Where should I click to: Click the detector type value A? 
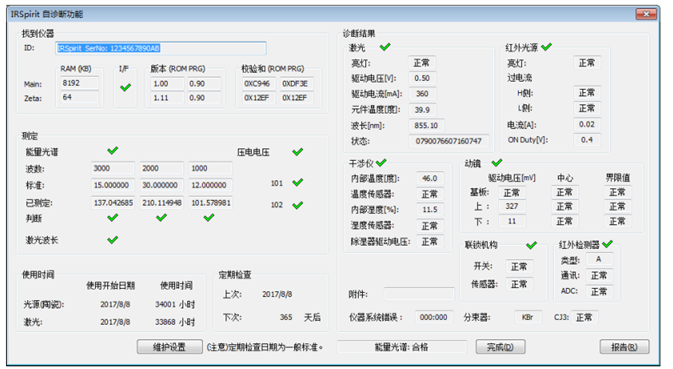(x=599, y=259)
